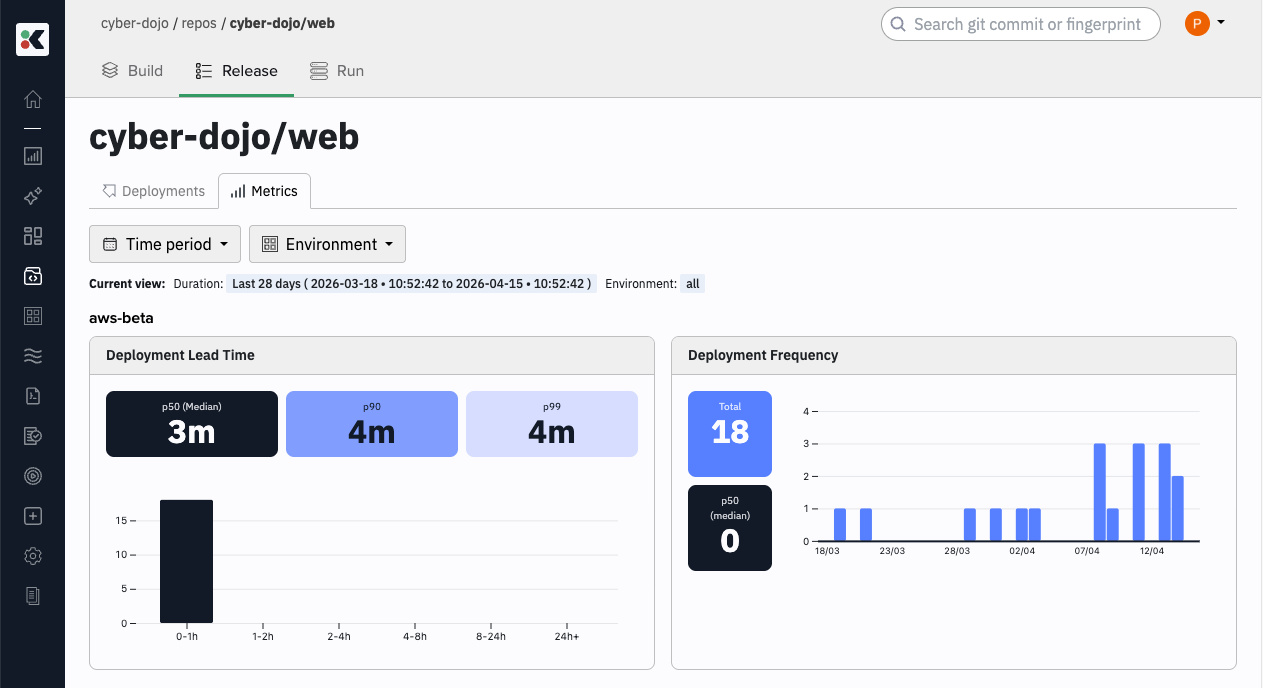Select the highlighted repos code-folder icon in the sidebar
Image resolution: width=1263 pixels, height=688 pixels.
coord(33,276)
